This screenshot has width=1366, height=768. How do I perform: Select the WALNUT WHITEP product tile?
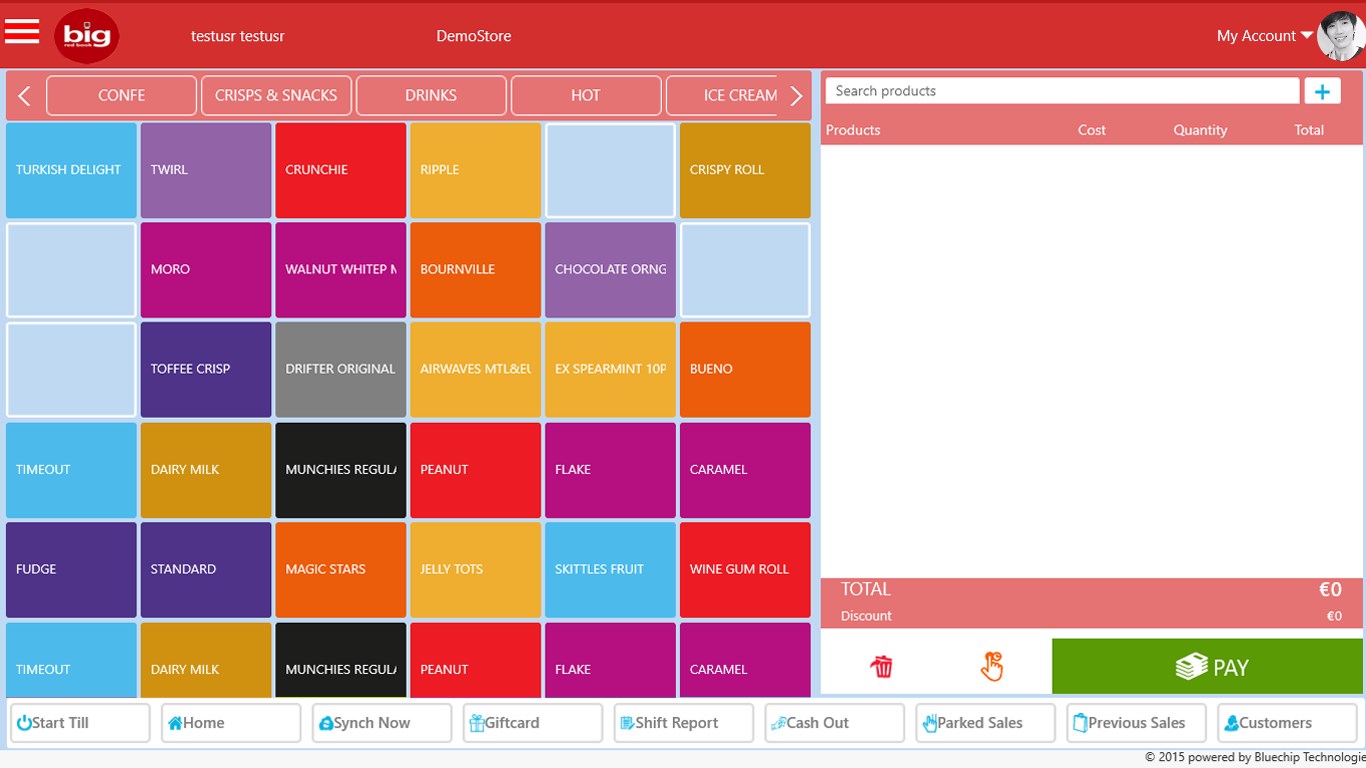(341, 270)
